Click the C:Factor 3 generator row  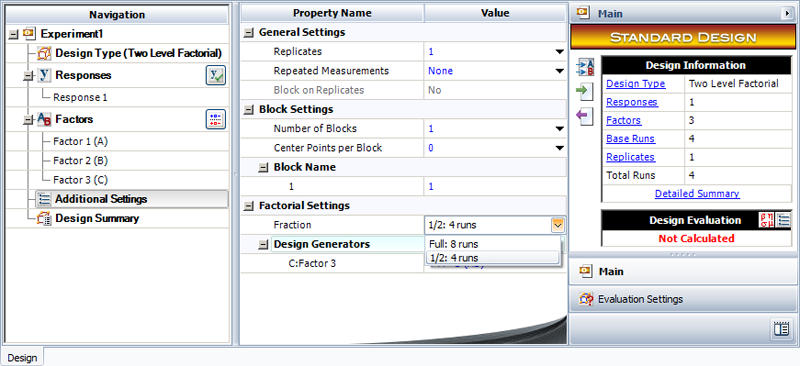coord(332,264)
